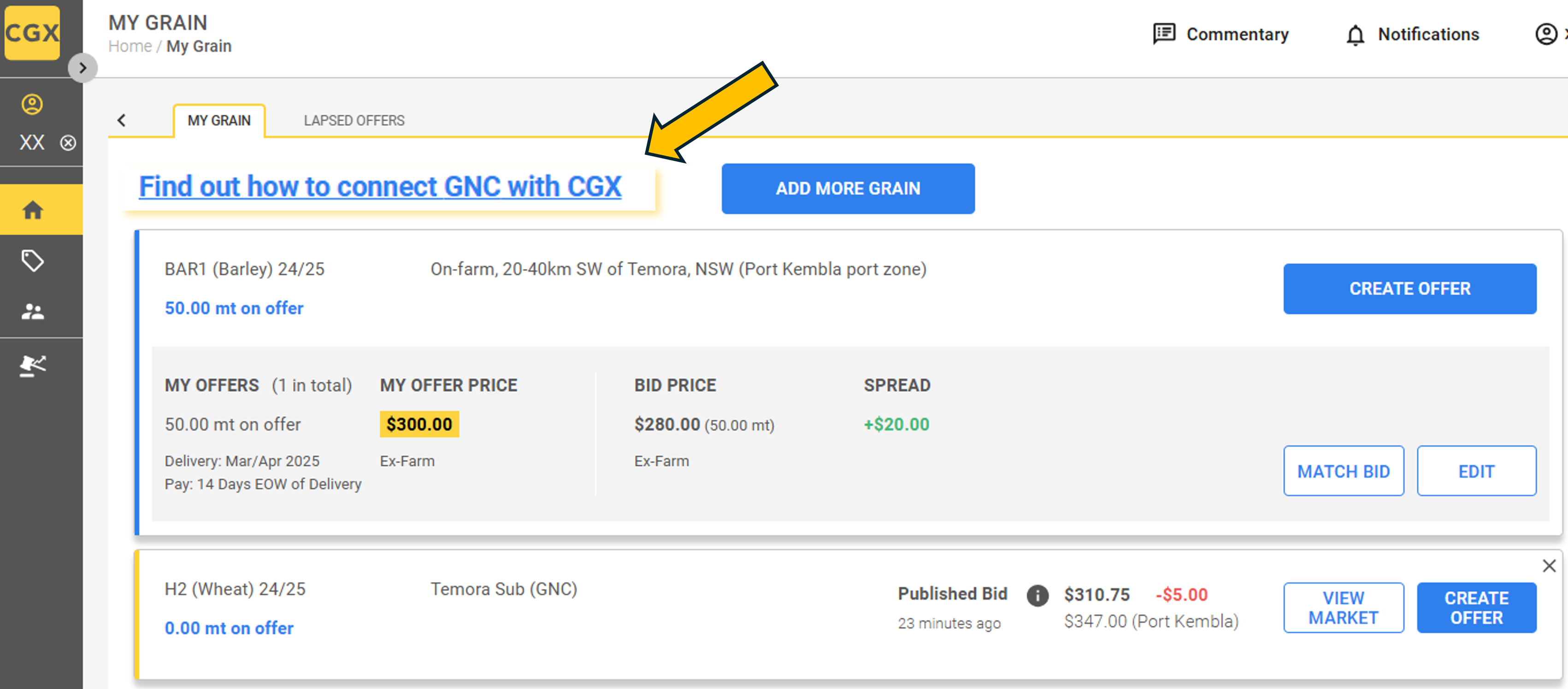Select the My Grain tab
The height and width of the screenshot is (689, 1568).
coord(219,120)
